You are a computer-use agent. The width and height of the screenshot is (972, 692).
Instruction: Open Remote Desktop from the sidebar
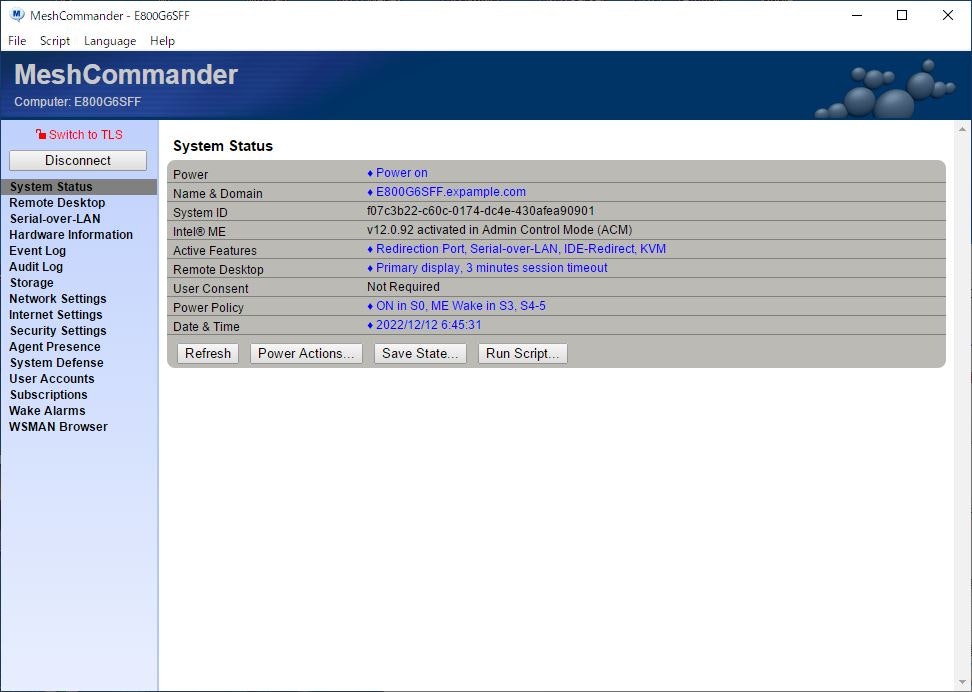click(57, 203)
